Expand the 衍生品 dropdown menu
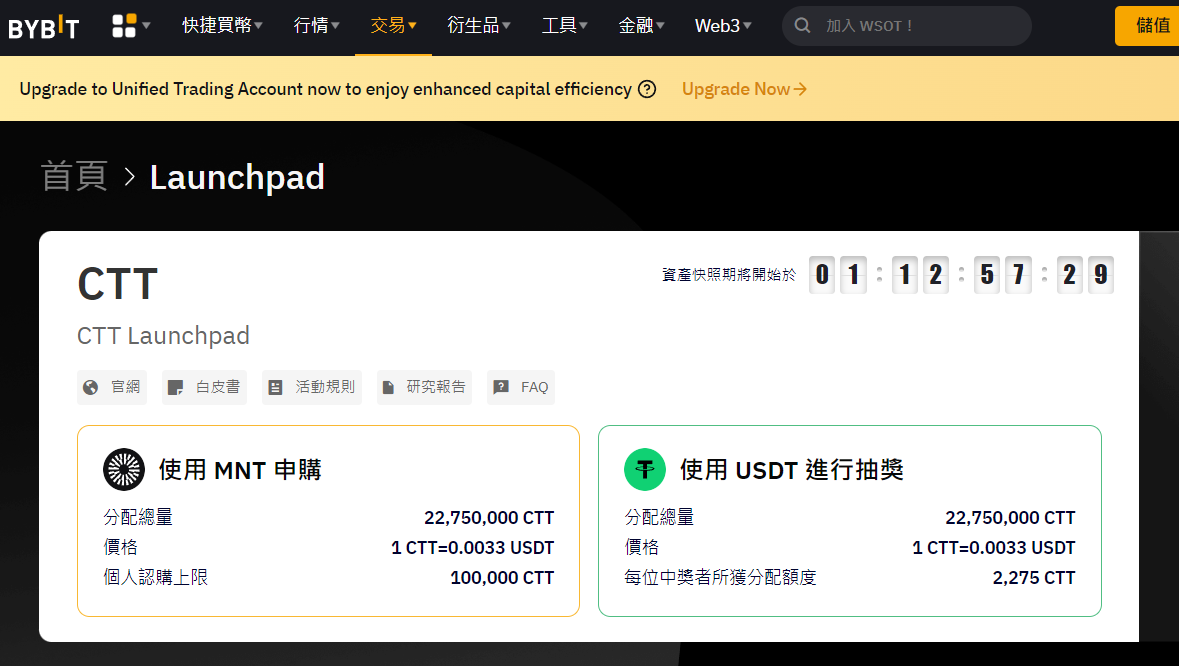The width and height of the screenshot is (1179, 666). tap(479, 26)
